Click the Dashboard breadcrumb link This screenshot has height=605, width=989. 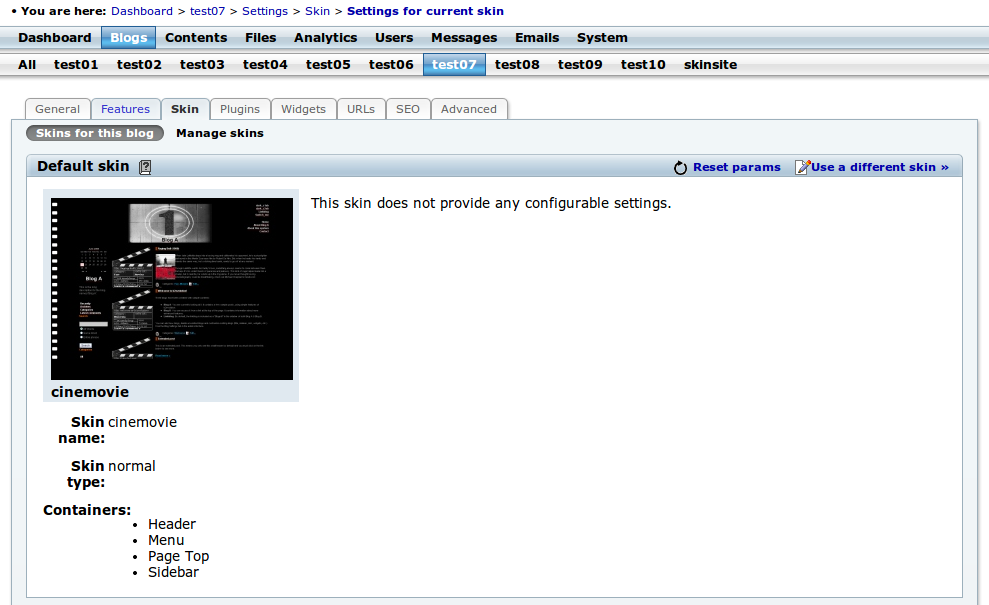point(142,11)
